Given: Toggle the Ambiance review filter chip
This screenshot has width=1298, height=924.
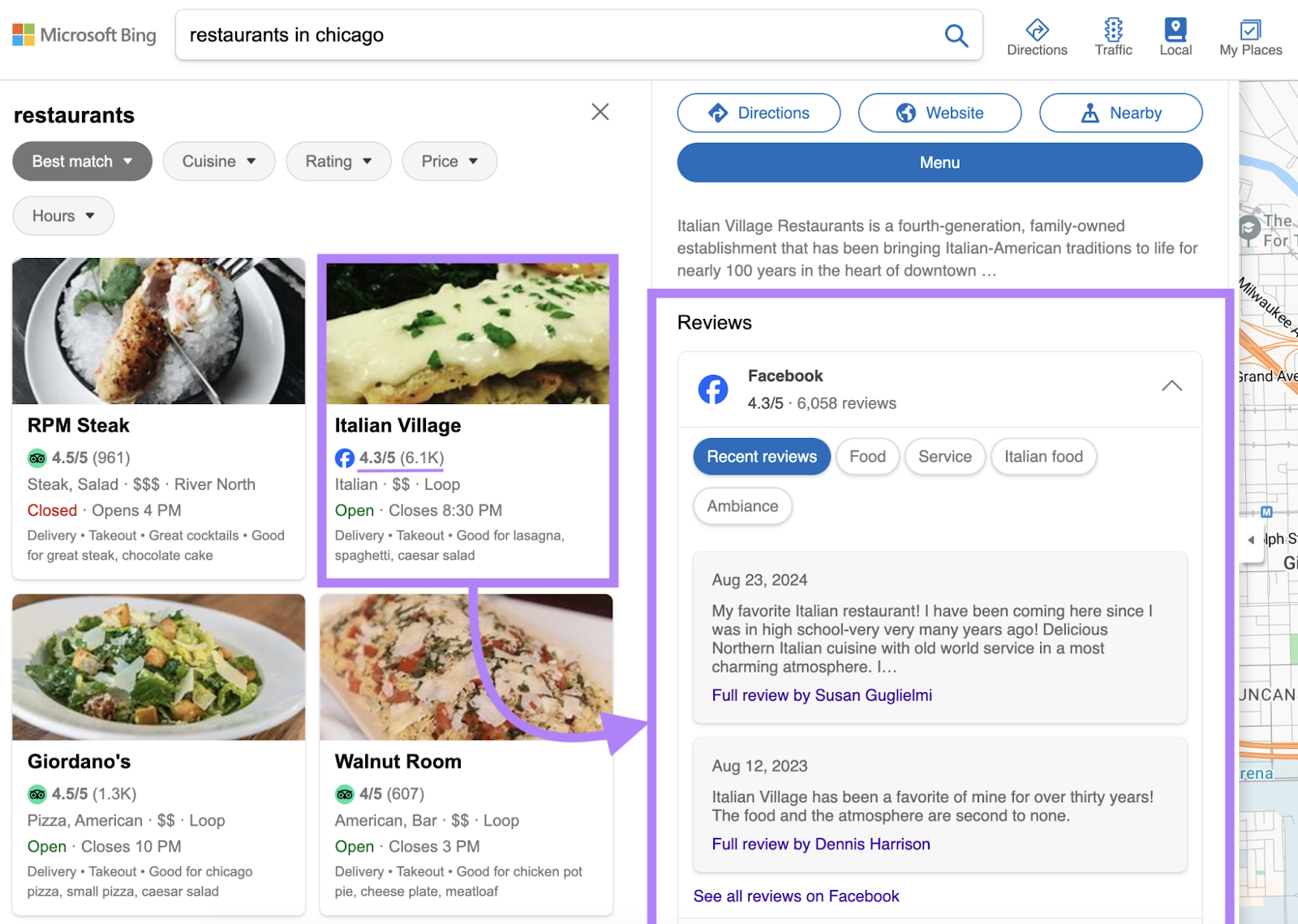Looking at the screenshot, I should 741,505.
